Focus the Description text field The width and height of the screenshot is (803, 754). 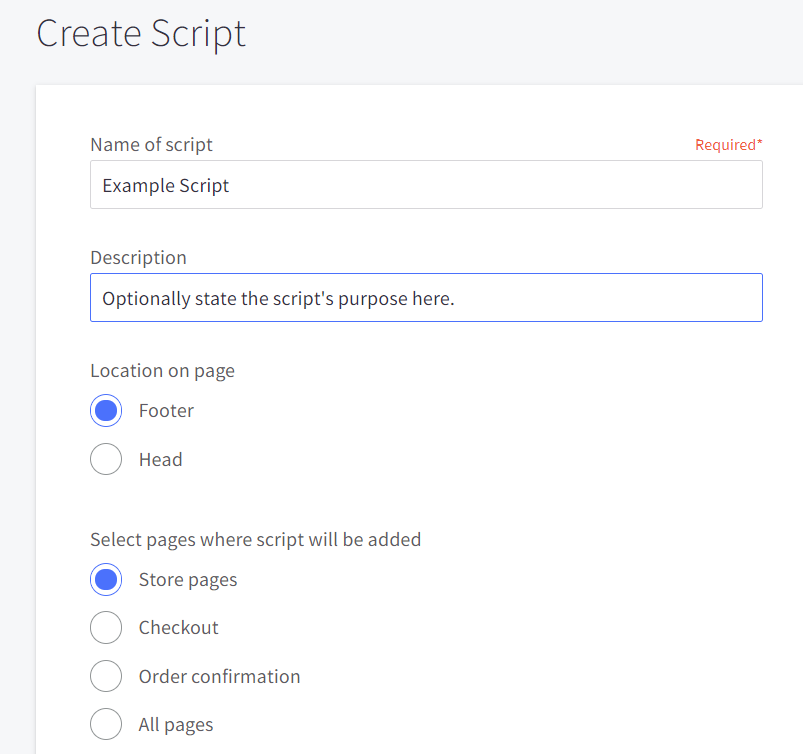point(426,298)
